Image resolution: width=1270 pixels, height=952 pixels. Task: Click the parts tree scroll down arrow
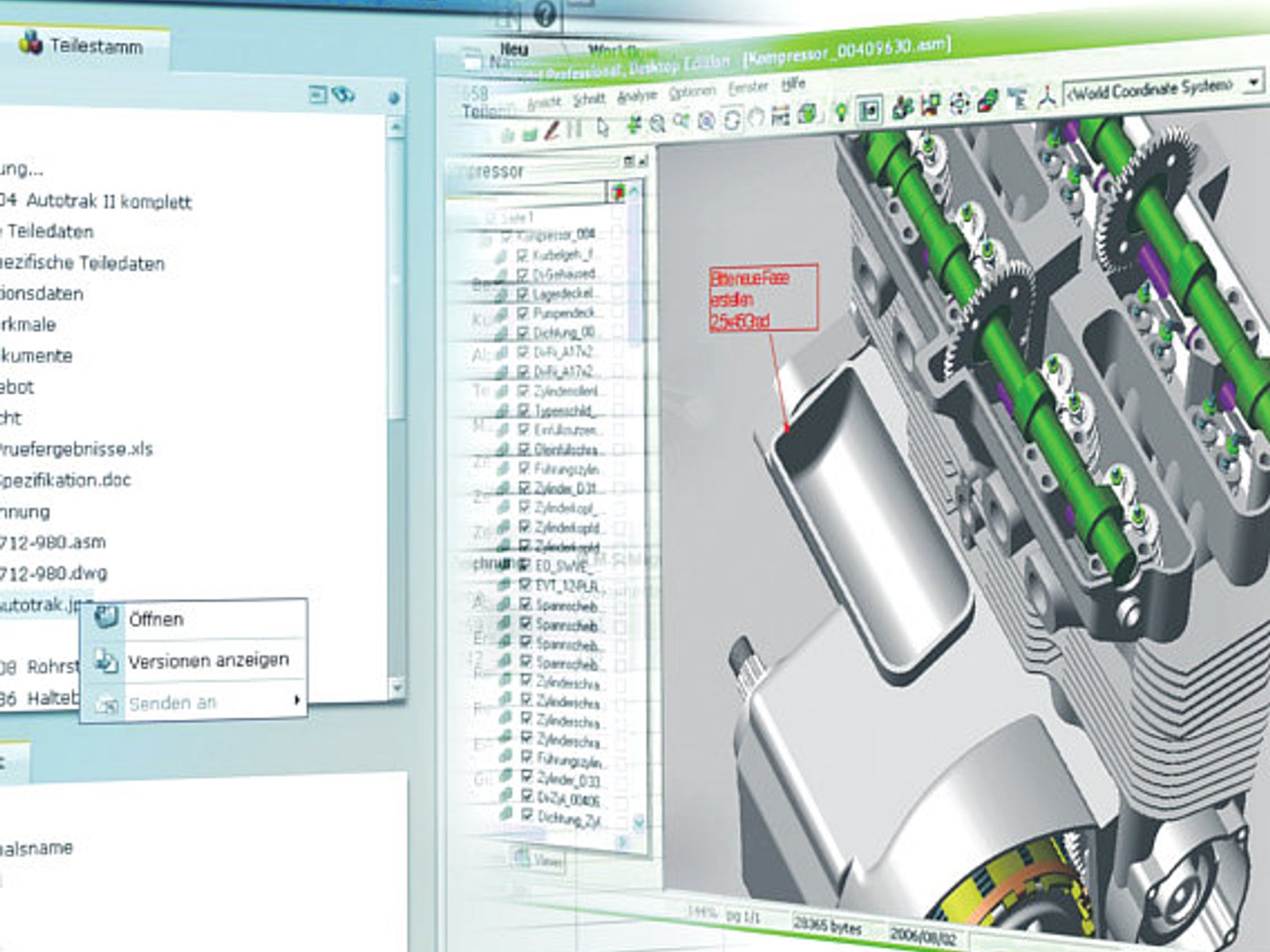pyautogui.click(x=638, y=823)
